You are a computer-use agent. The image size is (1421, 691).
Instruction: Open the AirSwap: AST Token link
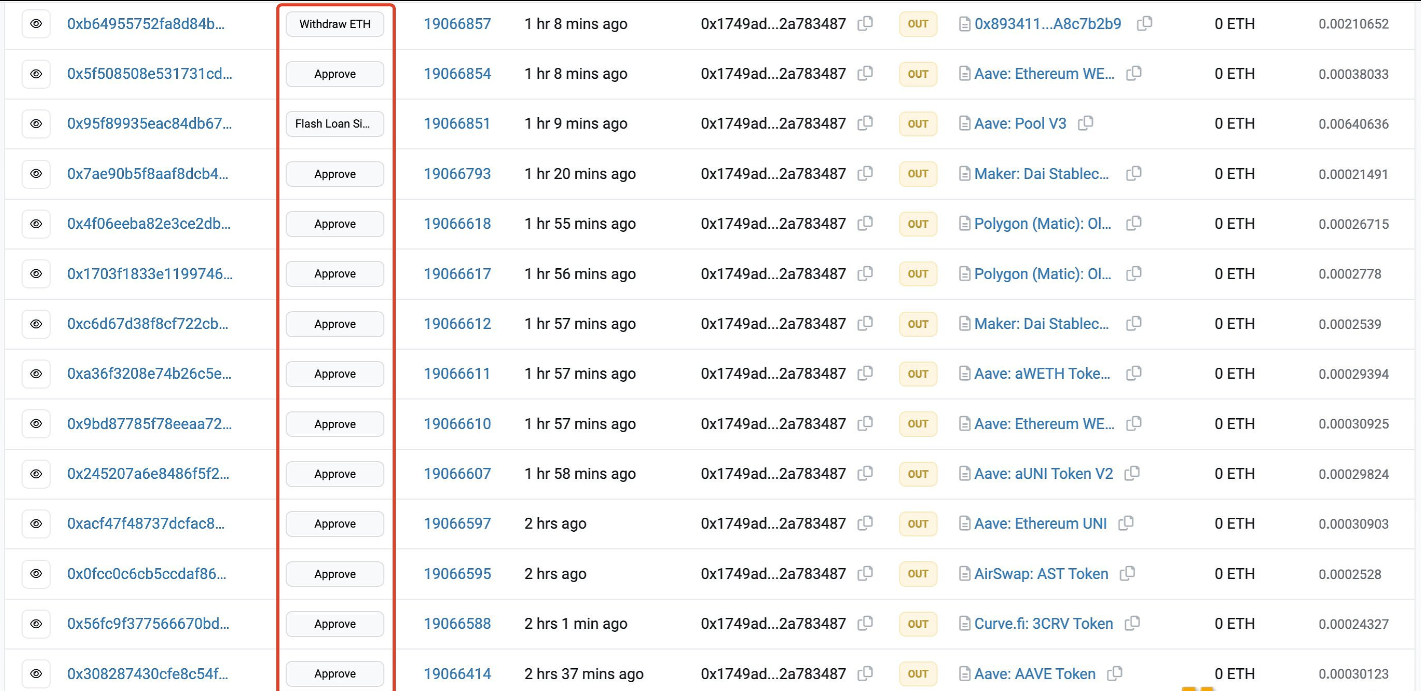click(x=1041, y=574)
